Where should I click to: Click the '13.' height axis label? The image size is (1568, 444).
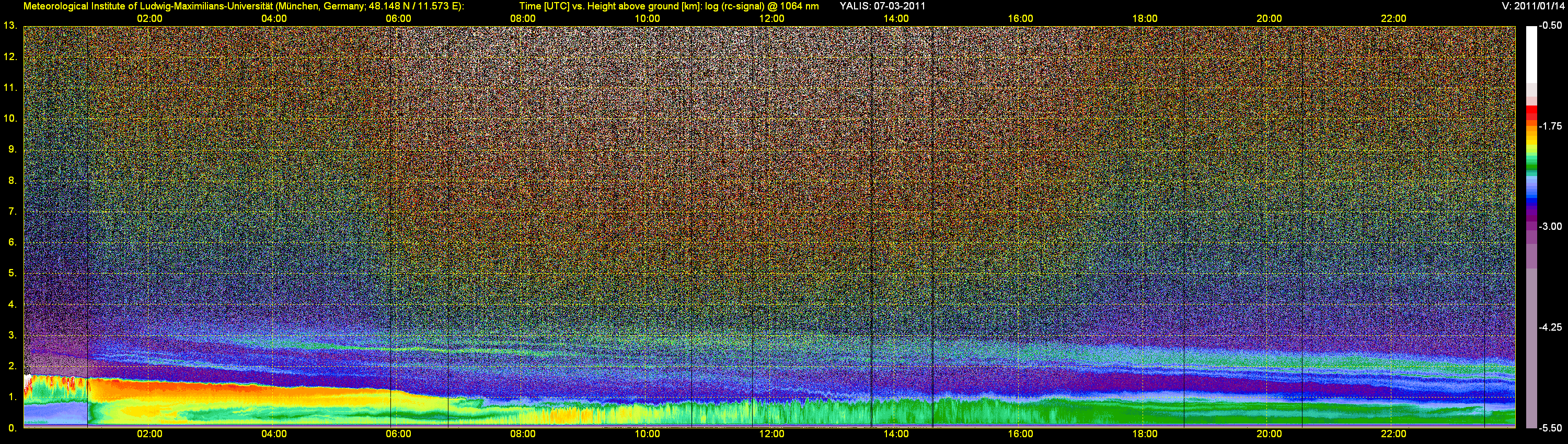(10, 26)
